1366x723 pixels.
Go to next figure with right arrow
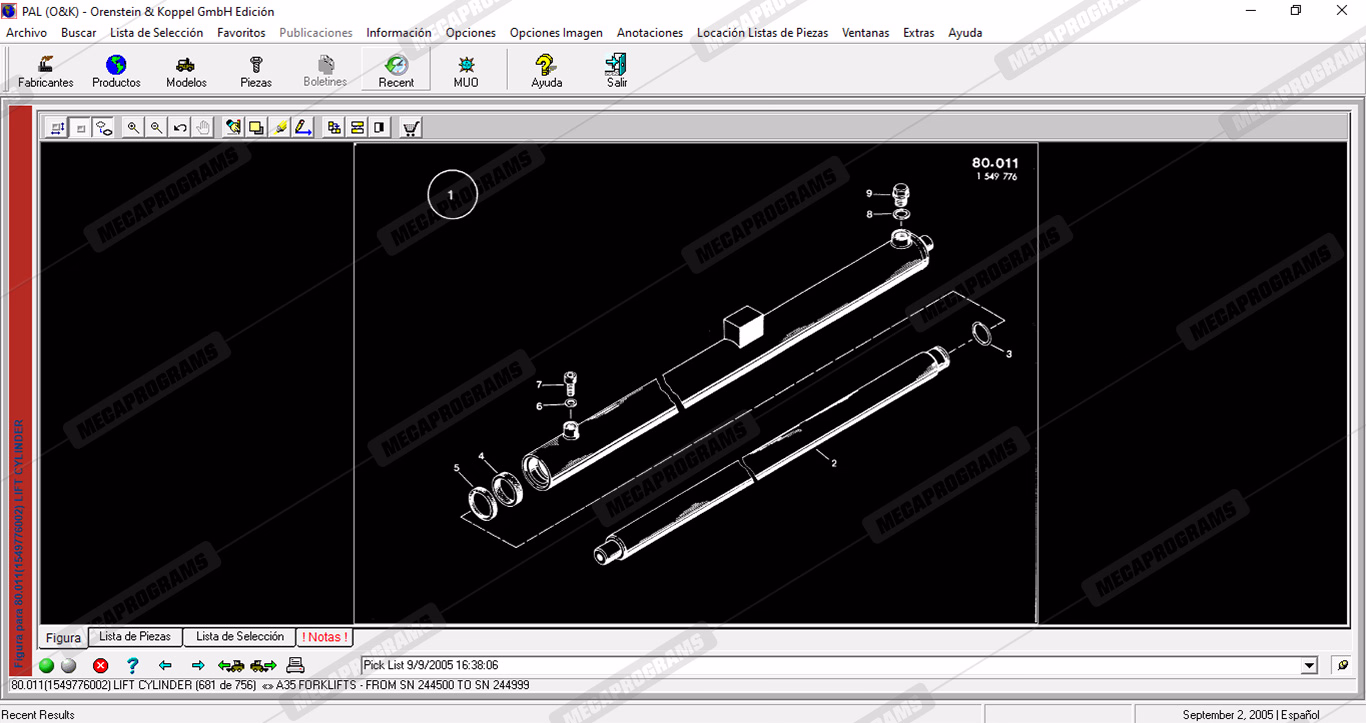coord(198,665)
